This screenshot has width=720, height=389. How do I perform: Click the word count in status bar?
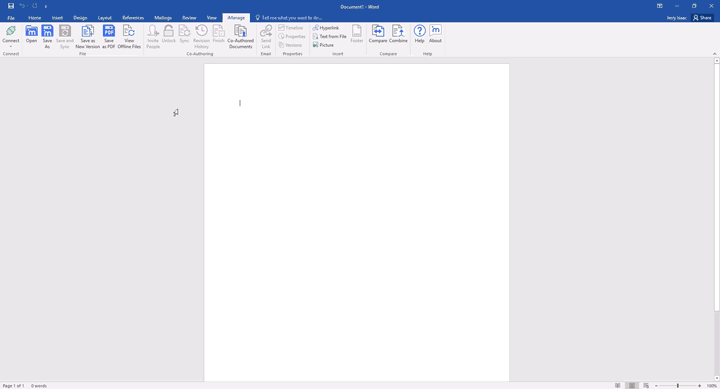pyautogui.click(x=39, y=386)
